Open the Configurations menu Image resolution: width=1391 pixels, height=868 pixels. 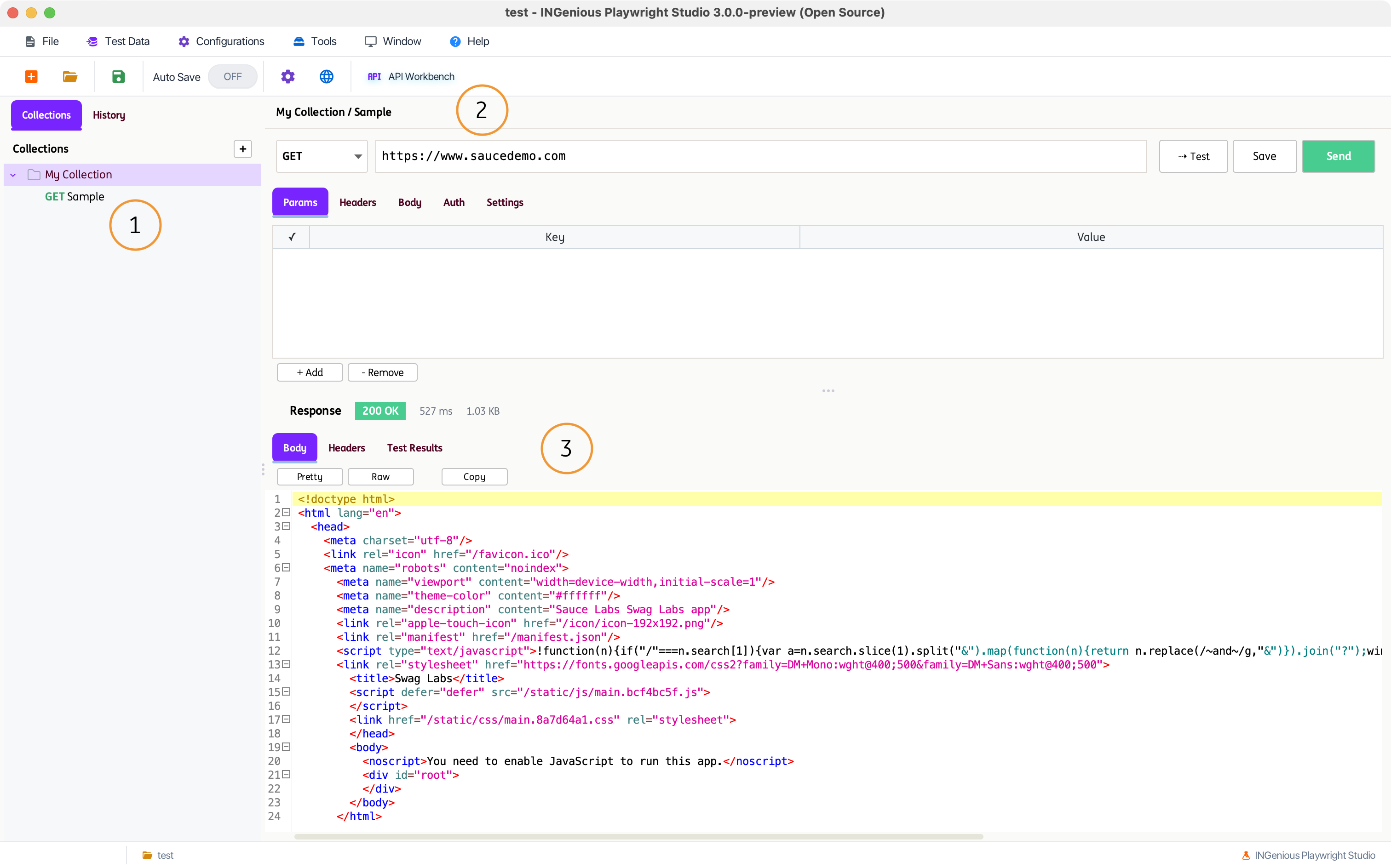coord(221,41)
